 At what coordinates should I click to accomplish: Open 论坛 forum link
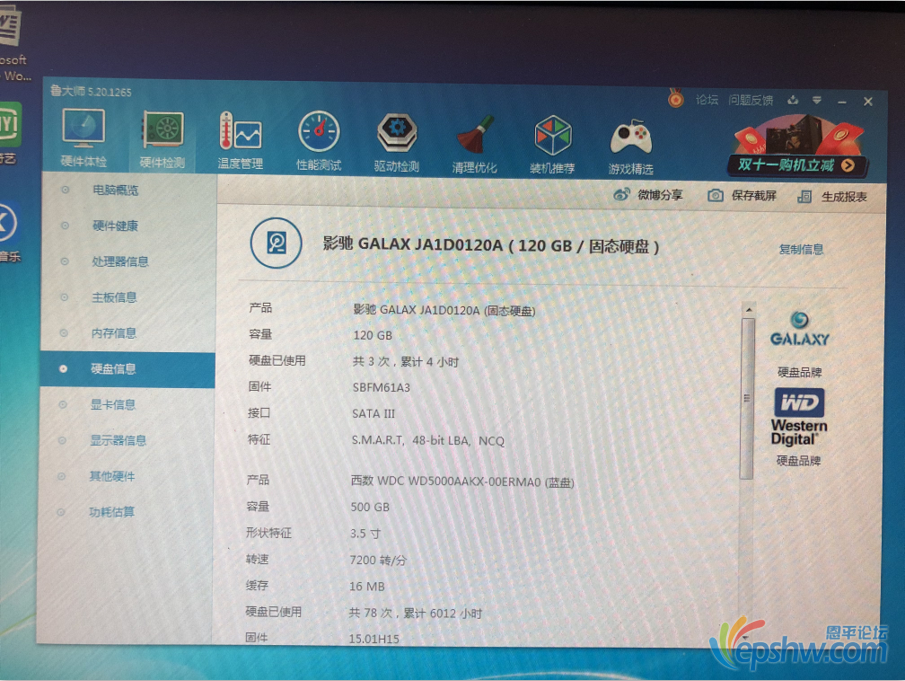(707, 100)
